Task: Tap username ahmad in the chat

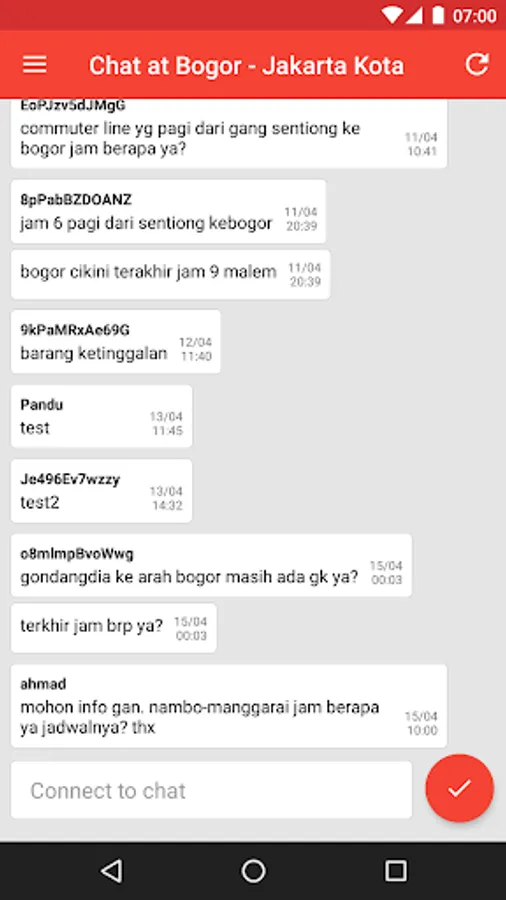Action: click(43, 684)
